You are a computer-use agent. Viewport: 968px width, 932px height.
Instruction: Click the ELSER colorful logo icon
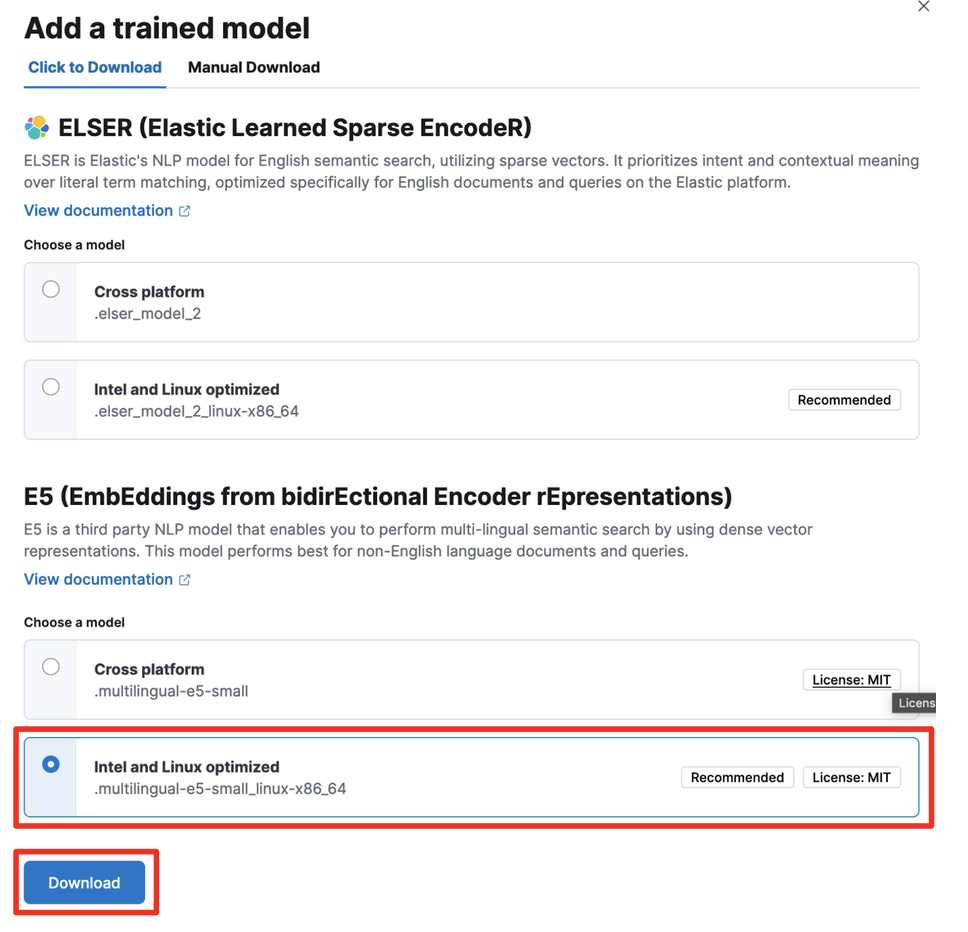[x=37, y=128]
